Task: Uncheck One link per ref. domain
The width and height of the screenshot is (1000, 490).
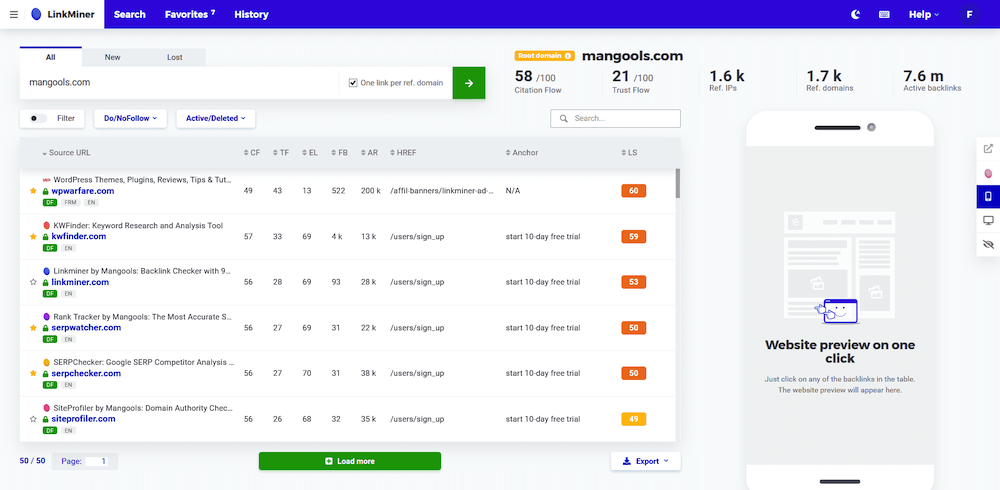Action: [x=353, y=83]
